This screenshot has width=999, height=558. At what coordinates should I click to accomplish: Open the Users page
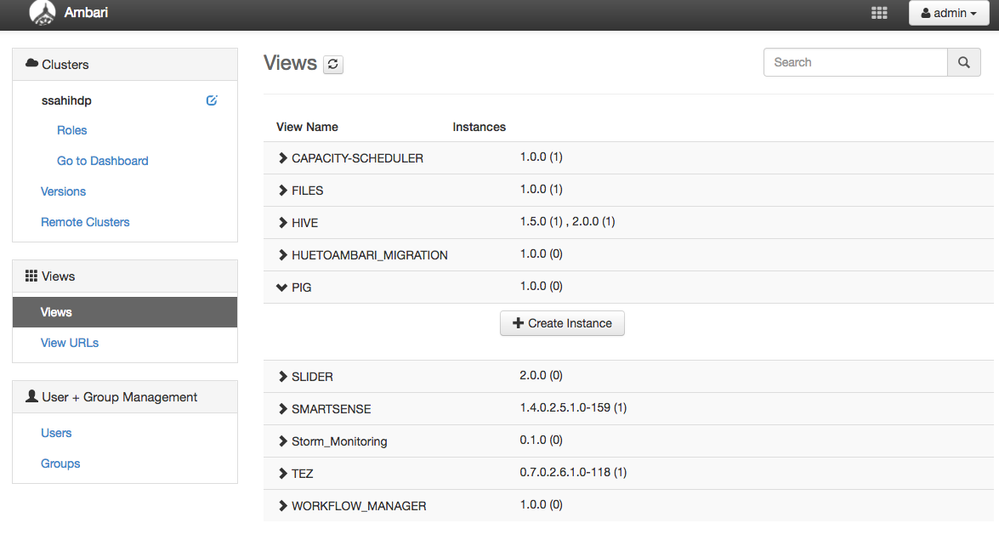click(56, 433)
